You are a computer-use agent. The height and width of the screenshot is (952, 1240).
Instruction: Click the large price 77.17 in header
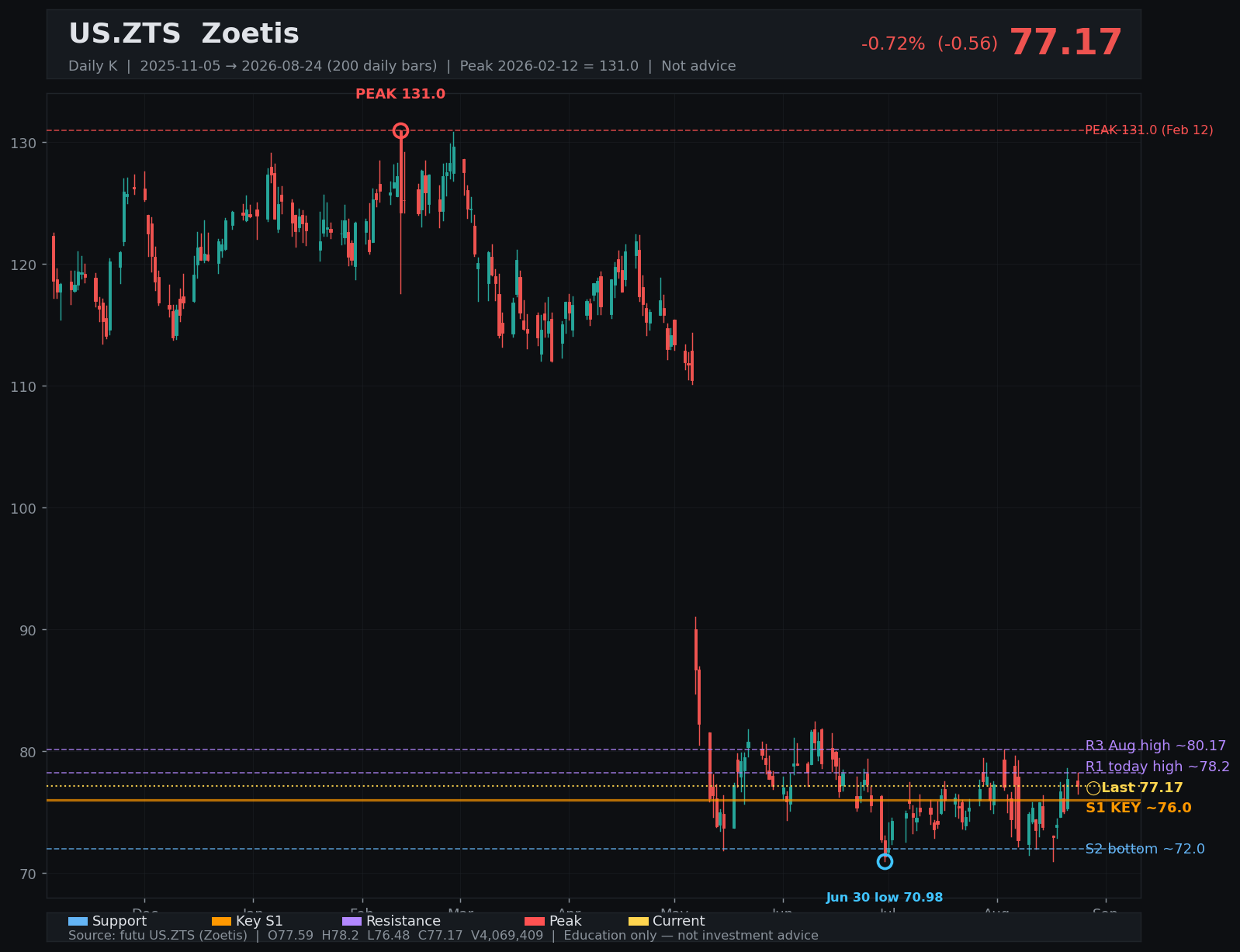coord(1065,43)
